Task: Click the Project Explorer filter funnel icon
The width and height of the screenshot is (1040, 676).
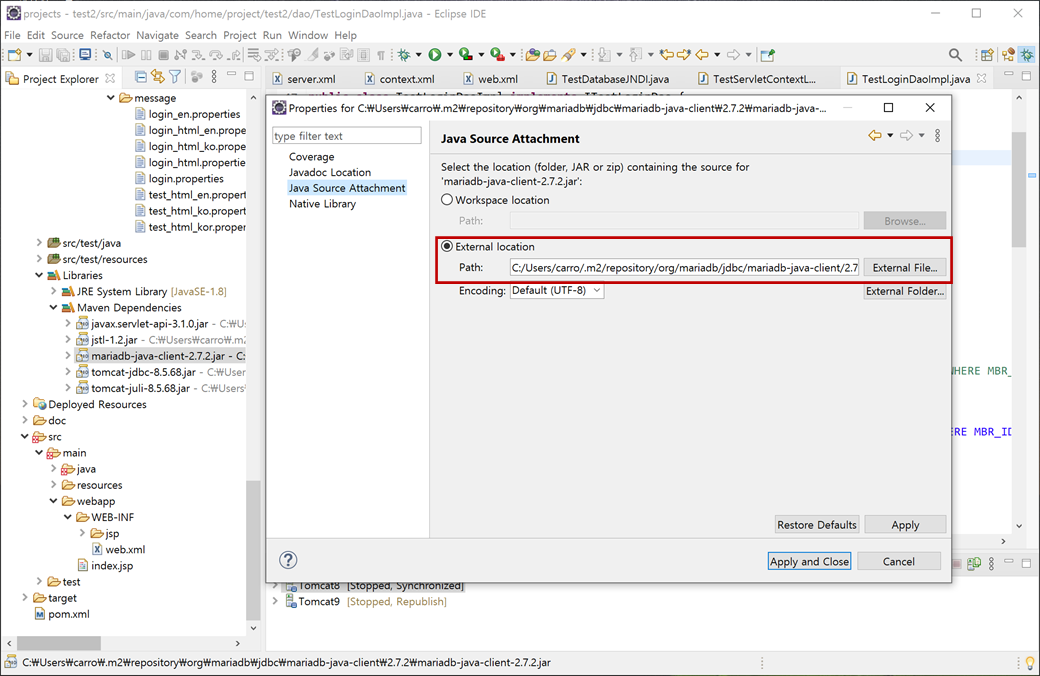Action: pos(174,77)
